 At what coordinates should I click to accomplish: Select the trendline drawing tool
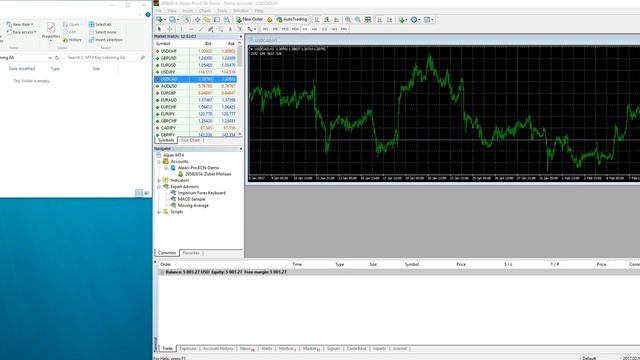click(x=201, y=29)
